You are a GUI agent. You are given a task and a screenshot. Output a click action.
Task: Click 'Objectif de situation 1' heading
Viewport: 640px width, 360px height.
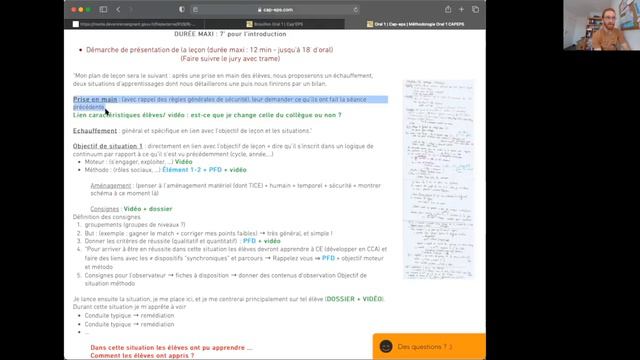[x=108, y=146]
